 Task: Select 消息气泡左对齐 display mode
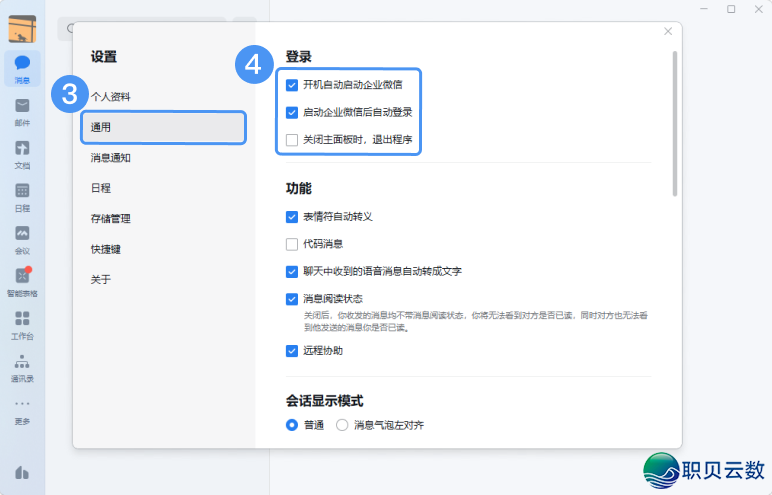tap(342, 425)
